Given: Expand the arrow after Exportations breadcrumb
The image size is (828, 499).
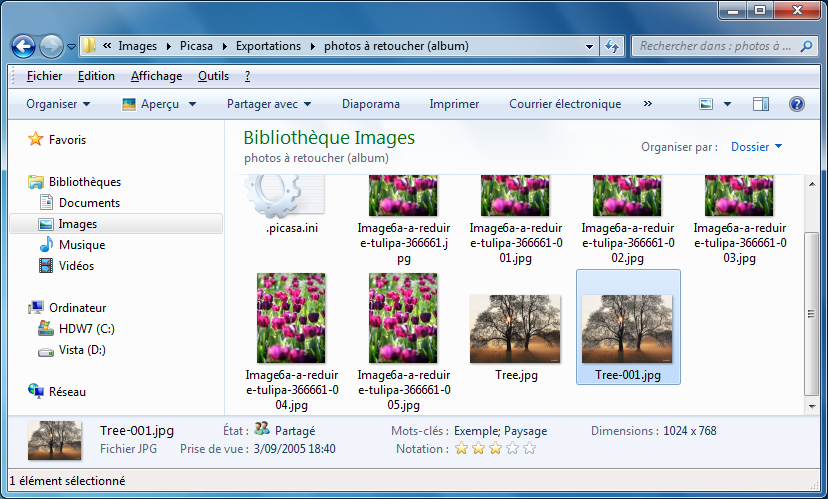Looking at the screenshot, I should (x=313, y=46).
